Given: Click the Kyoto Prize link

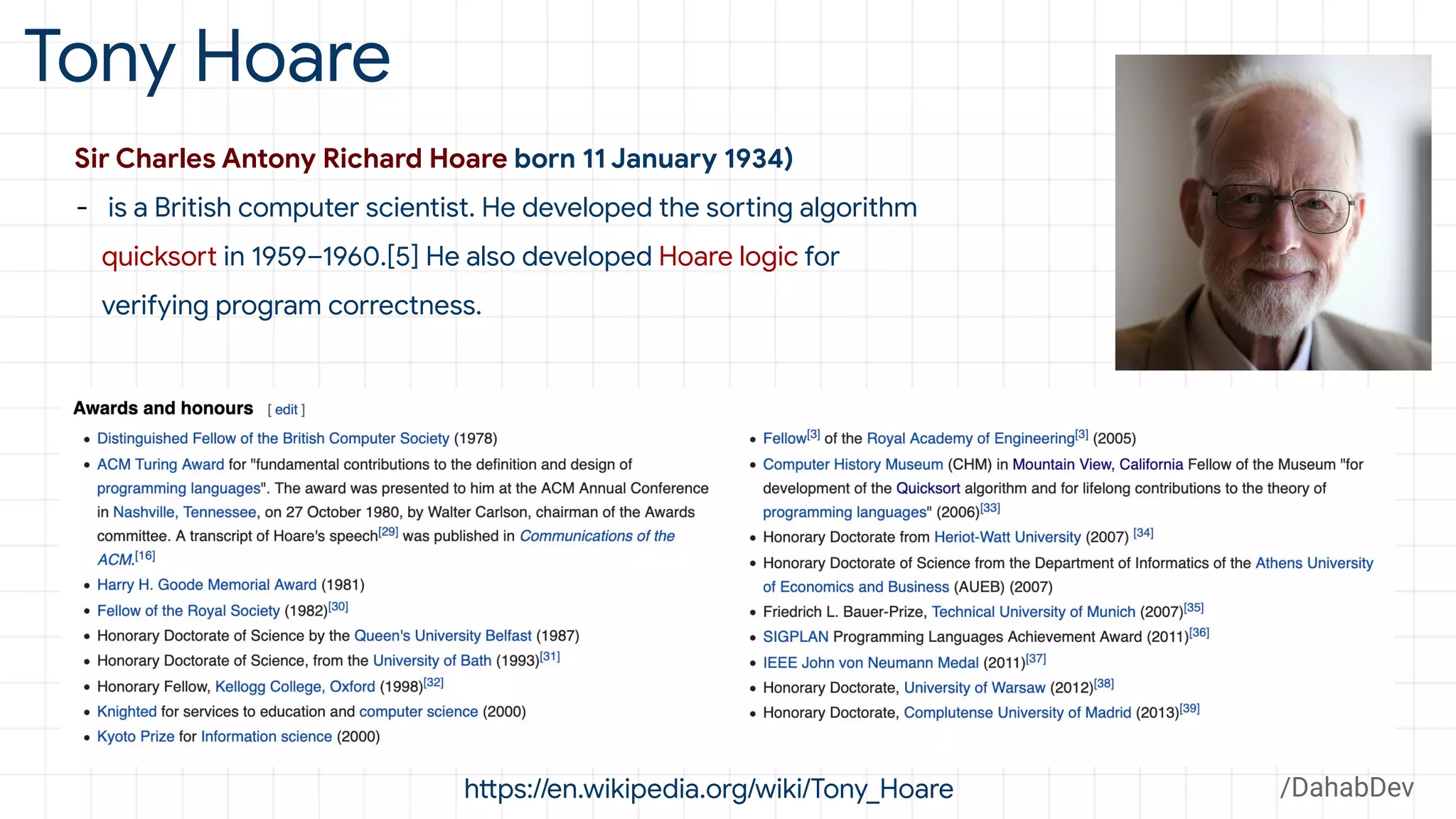Looking at the screenshot, I should coord(136,737).
